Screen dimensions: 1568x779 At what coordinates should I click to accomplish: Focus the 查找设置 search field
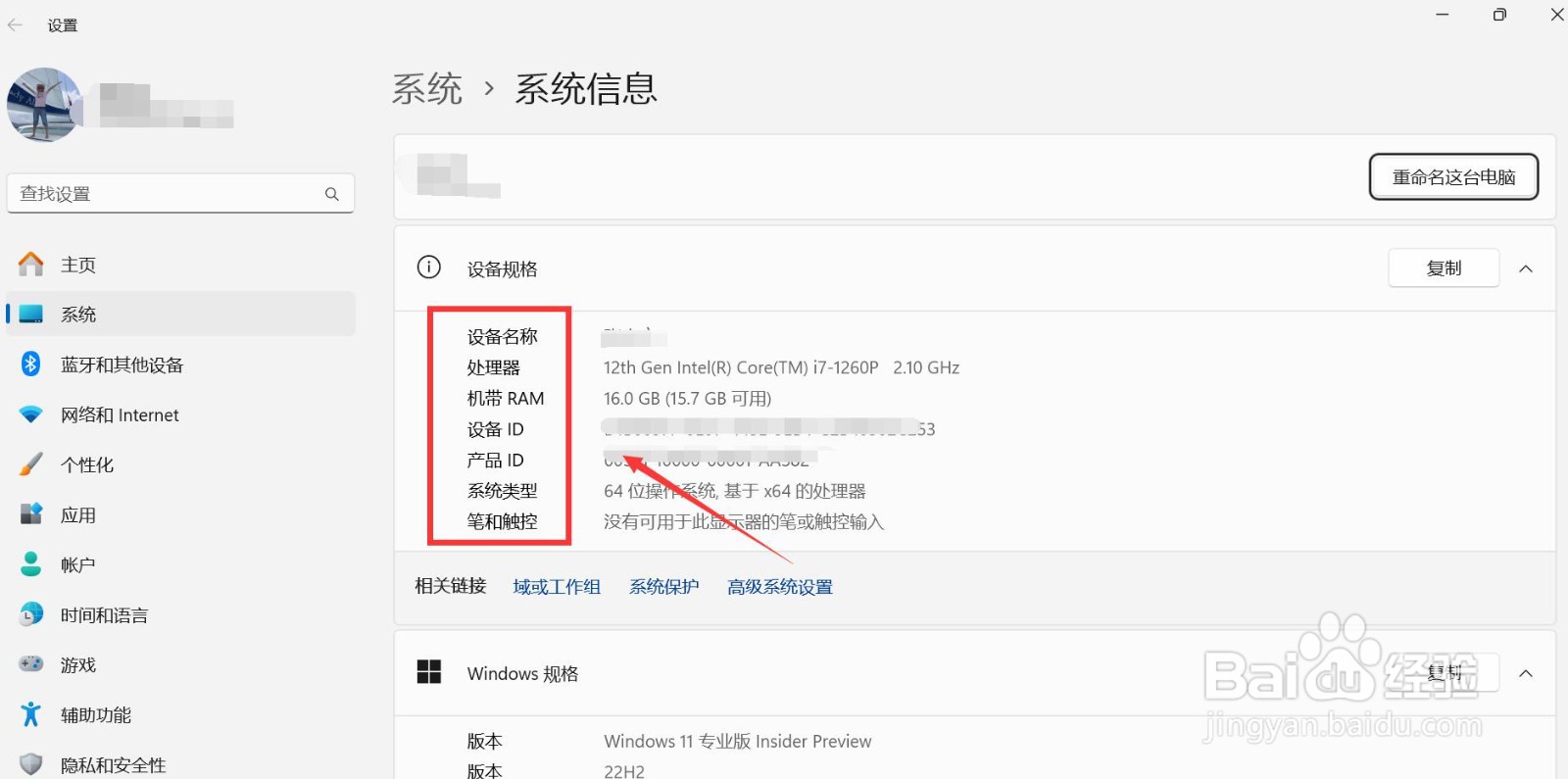point(180,194)
